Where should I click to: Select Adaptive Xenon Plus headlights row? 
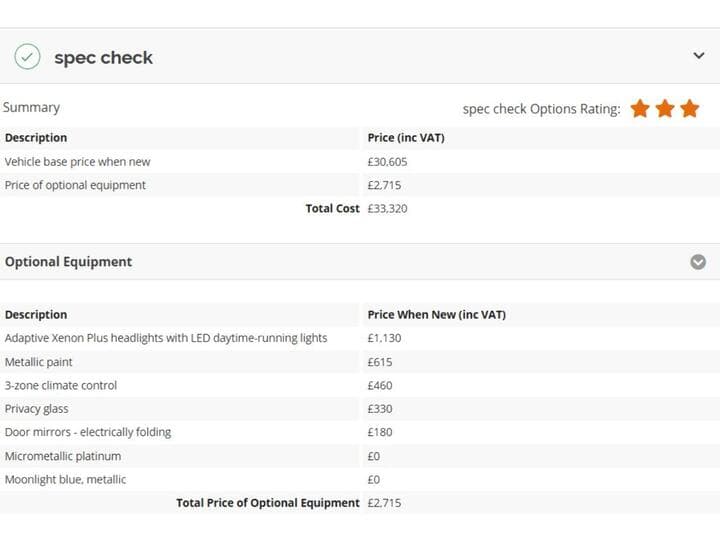360,338
